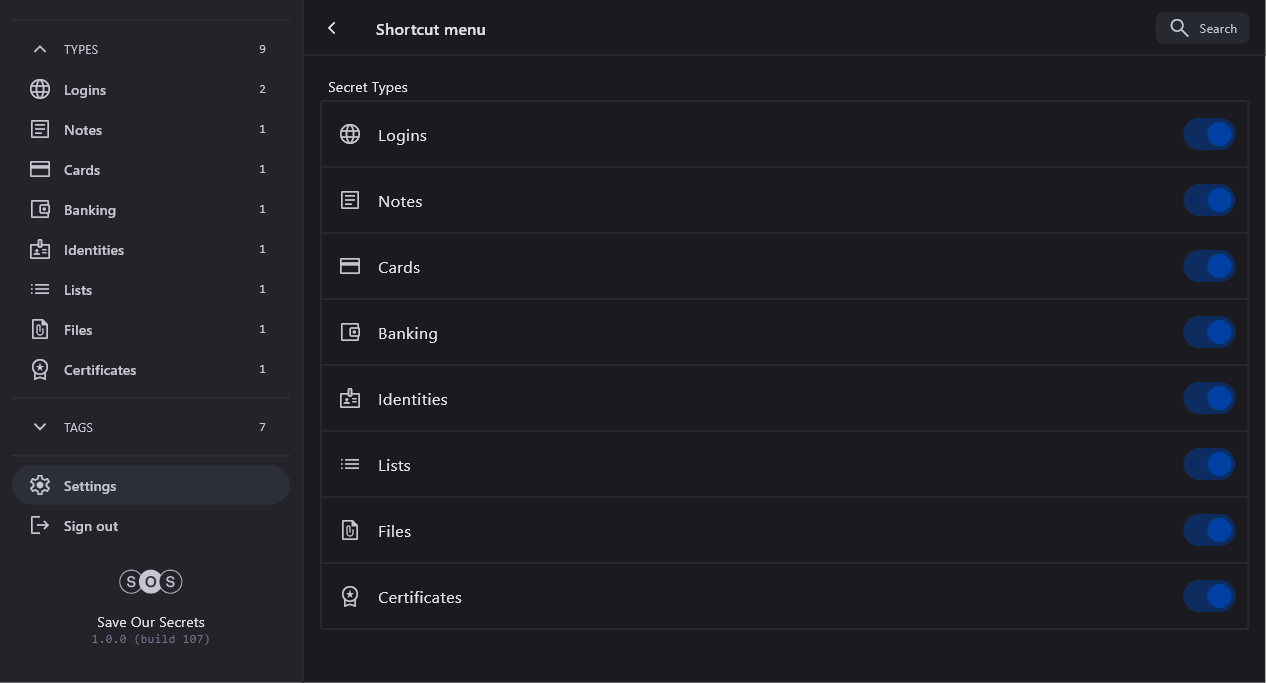Expand the Tags section chevron

point(40,427)
